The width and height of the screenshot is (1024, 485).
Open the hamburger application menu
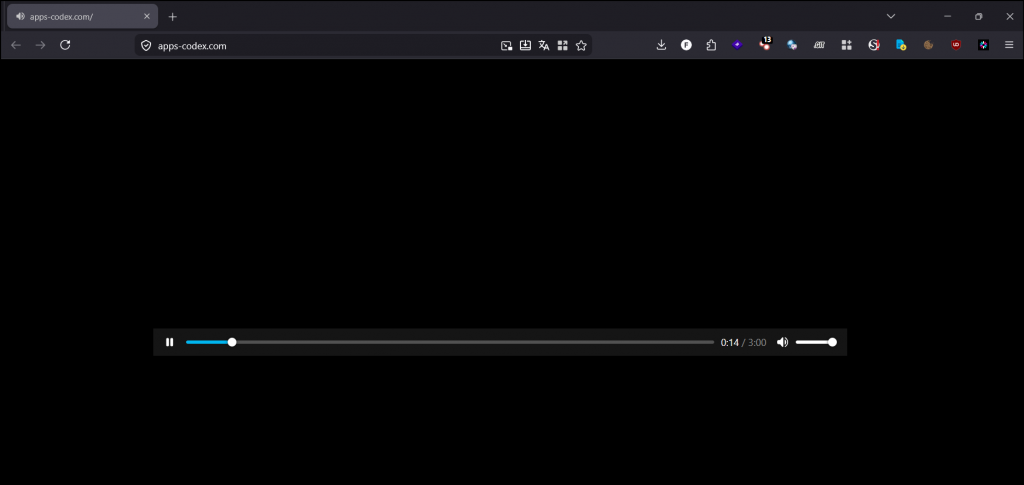pyautogui.click(x=1008, y=45)
